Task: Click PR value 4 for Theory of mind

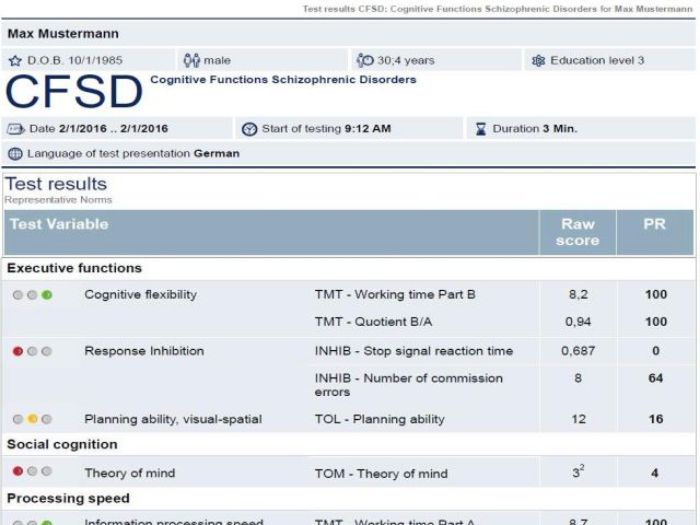Action: click(655, 473)
